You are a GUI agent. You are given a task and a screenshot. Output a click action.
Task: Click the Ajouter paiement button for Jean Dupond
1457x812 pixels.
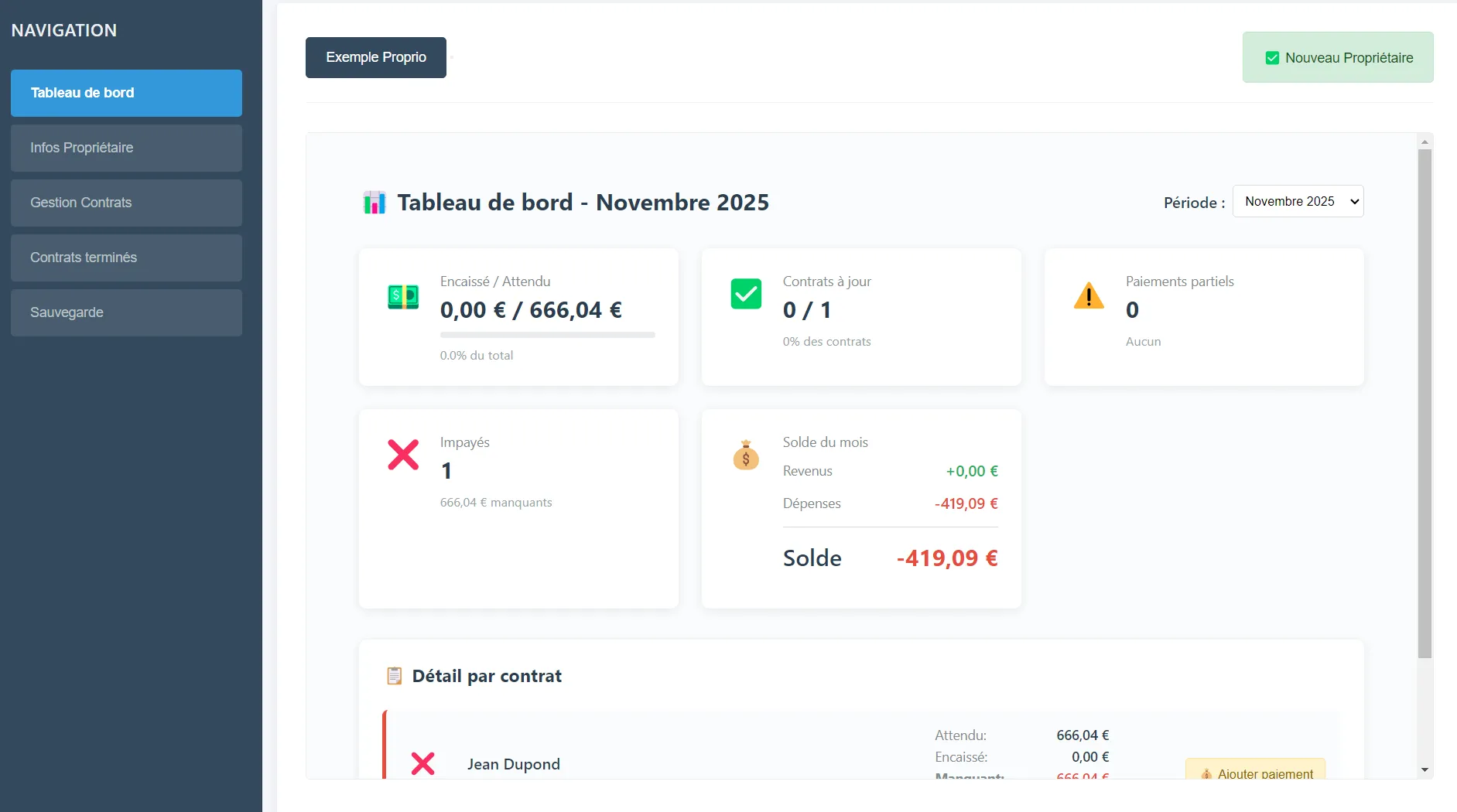point(1255,774)
